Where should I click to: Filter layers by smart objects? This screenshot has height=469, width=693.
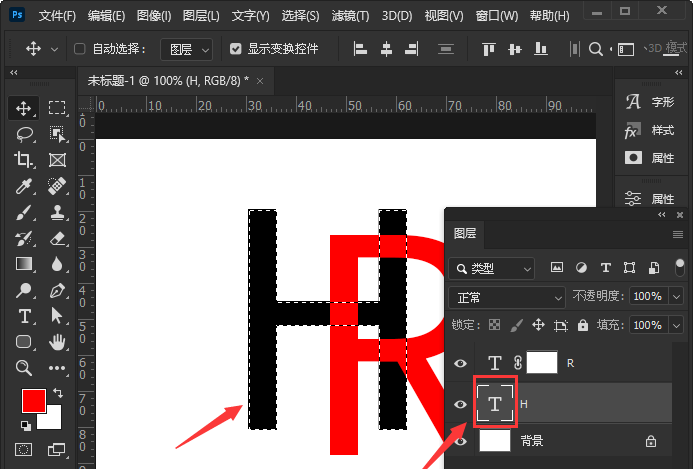(654, 267)
